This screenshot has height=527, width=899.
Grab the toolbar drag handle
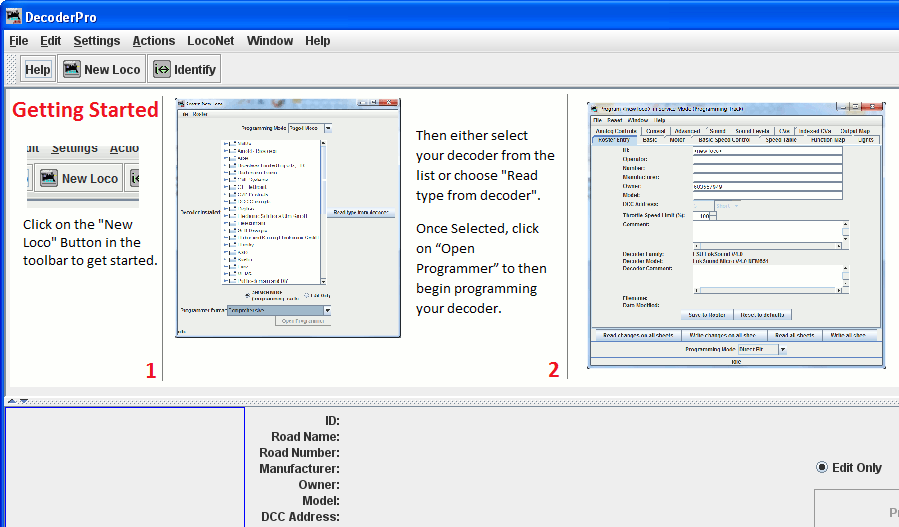coord(12,69)
